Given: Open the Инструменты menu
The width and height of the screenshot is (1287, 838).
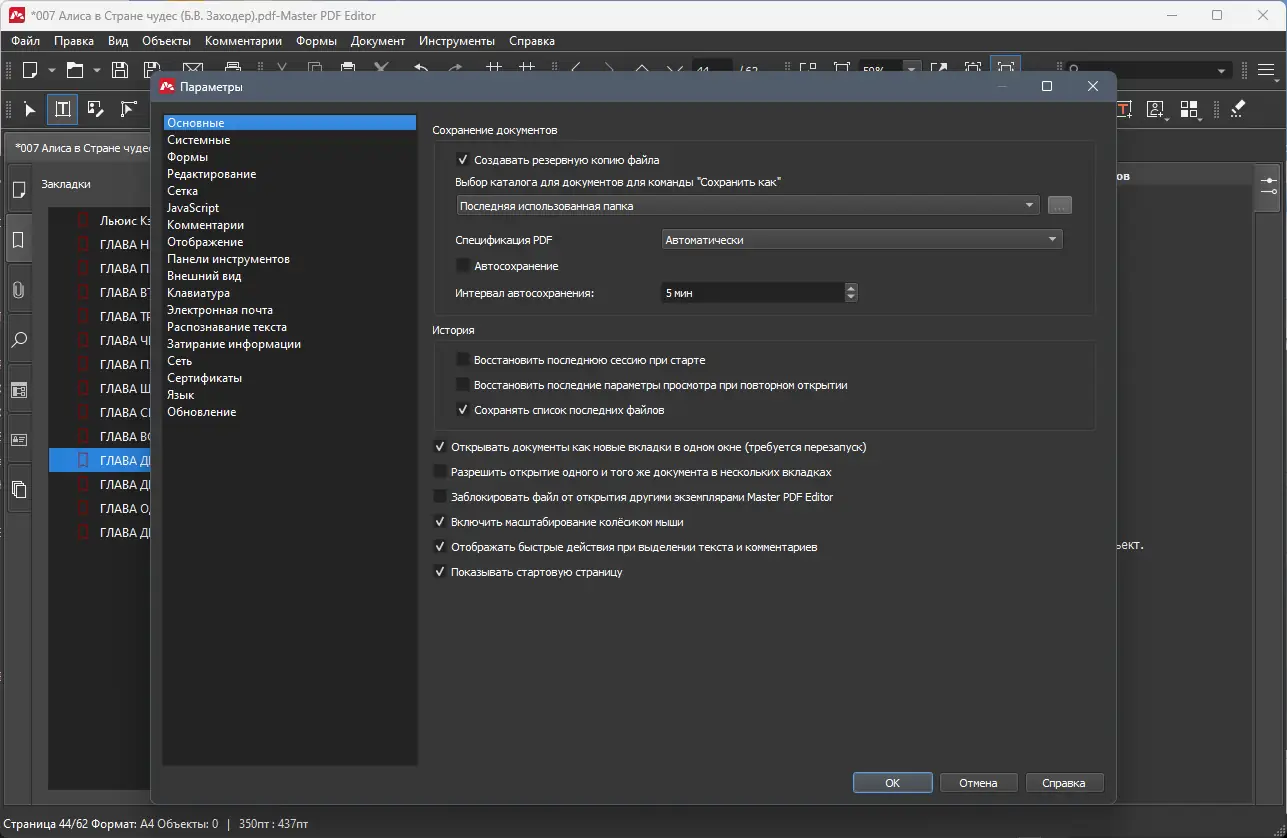Looking at the screenshot, I should 456,41.
